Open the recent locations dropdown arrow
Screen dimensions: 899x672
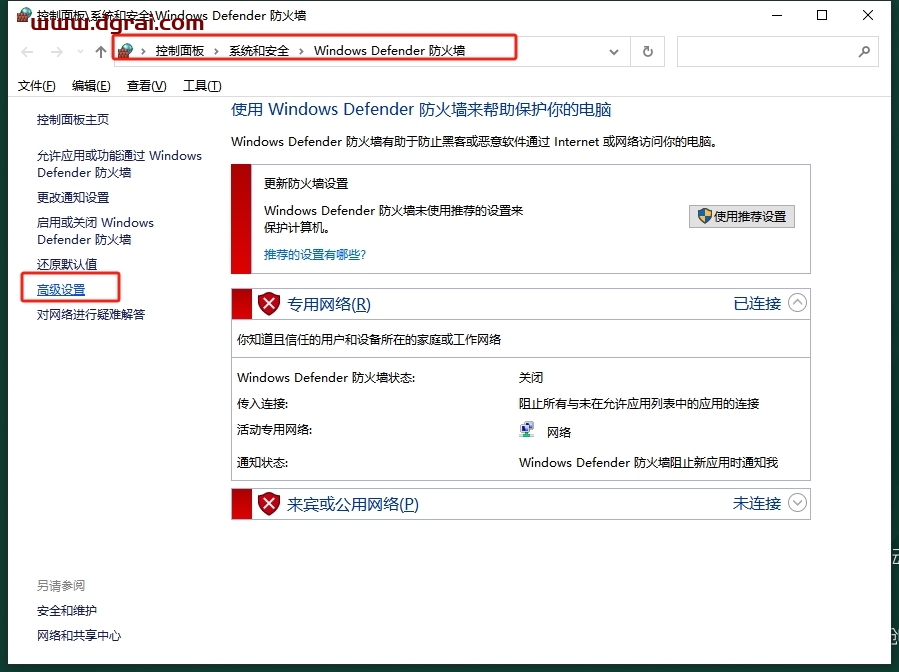[x=80, y=52]
